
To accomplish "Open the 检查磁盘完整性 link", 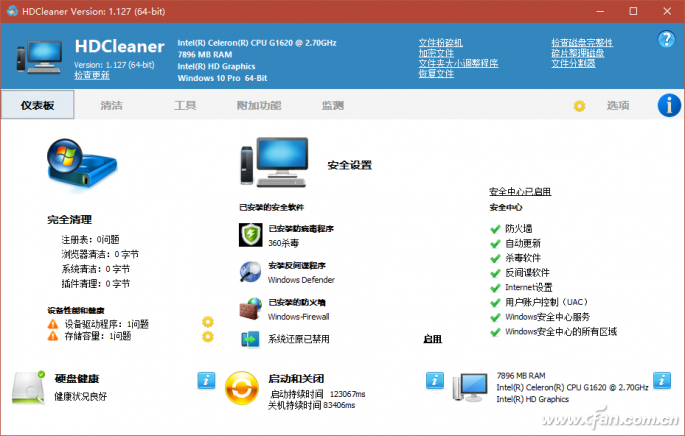I will pyautogui.click(x=582, y=43).
